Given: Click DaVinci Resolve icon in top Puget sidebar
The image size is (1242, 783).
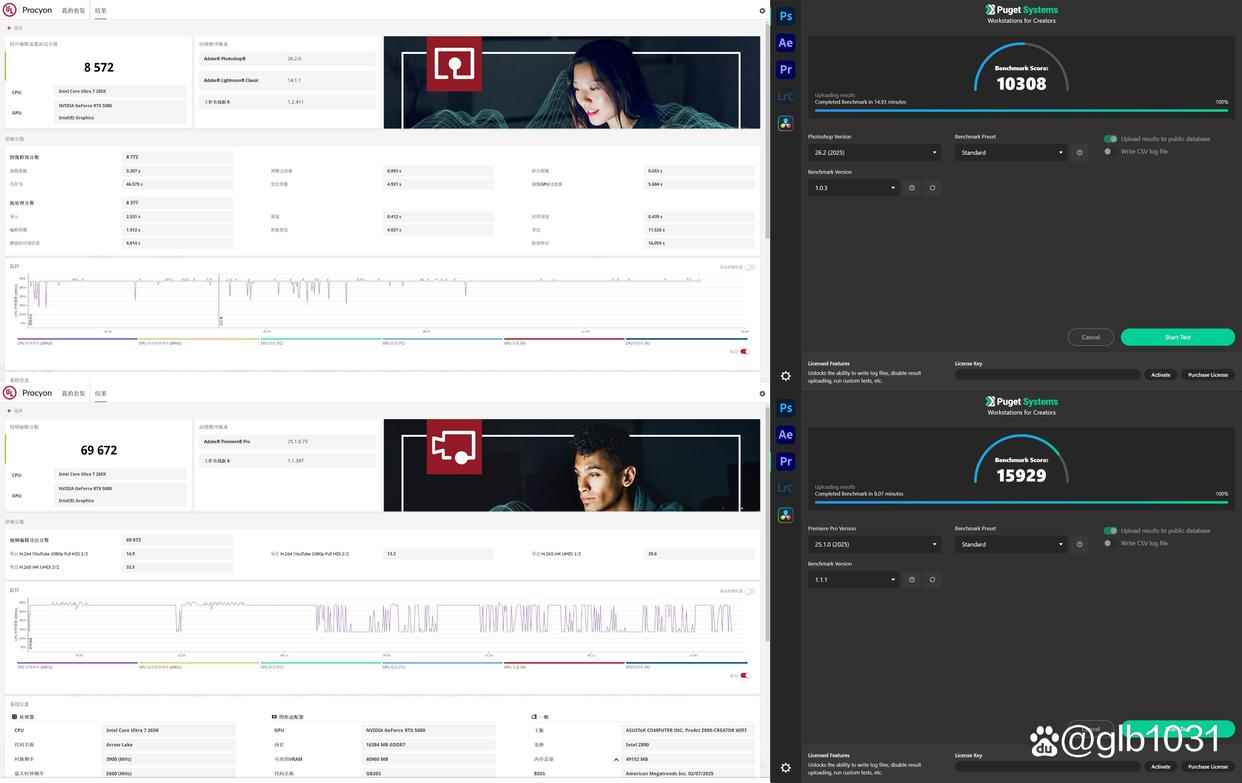Looking at the screenshot, I should point(785,123).
